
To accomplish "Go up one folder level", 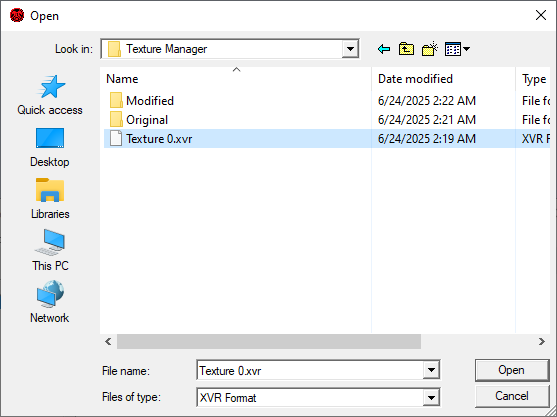I will click(406, 49).
